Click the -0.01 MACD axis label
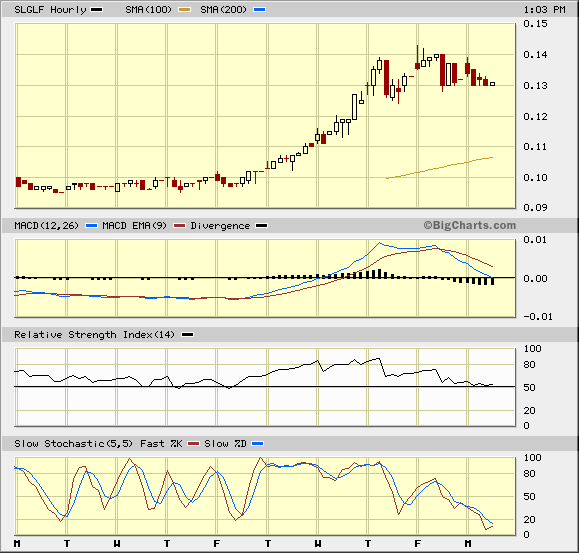The height and width of the screenshot is (553, 579). [x=538, y=317]
